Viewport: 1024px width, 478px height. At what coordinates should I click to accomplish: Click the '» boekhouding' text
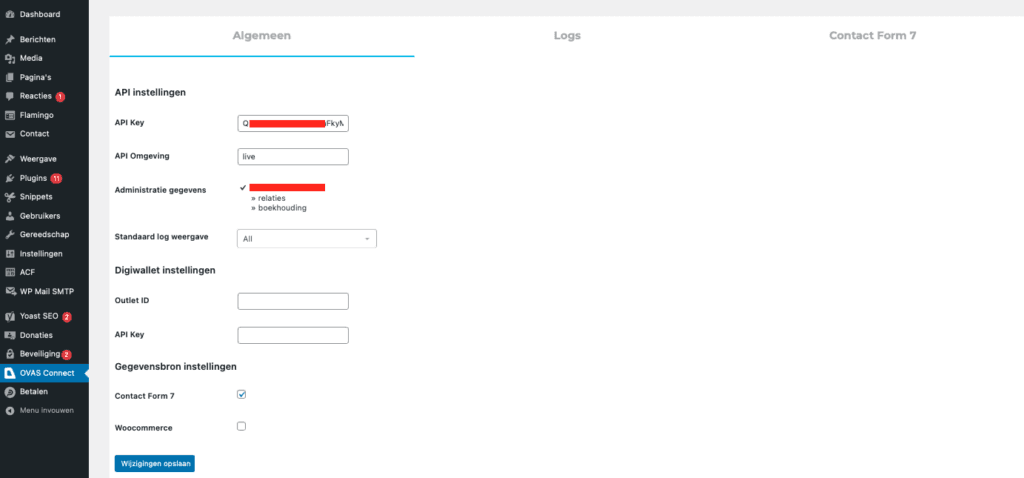coord(279,208)
